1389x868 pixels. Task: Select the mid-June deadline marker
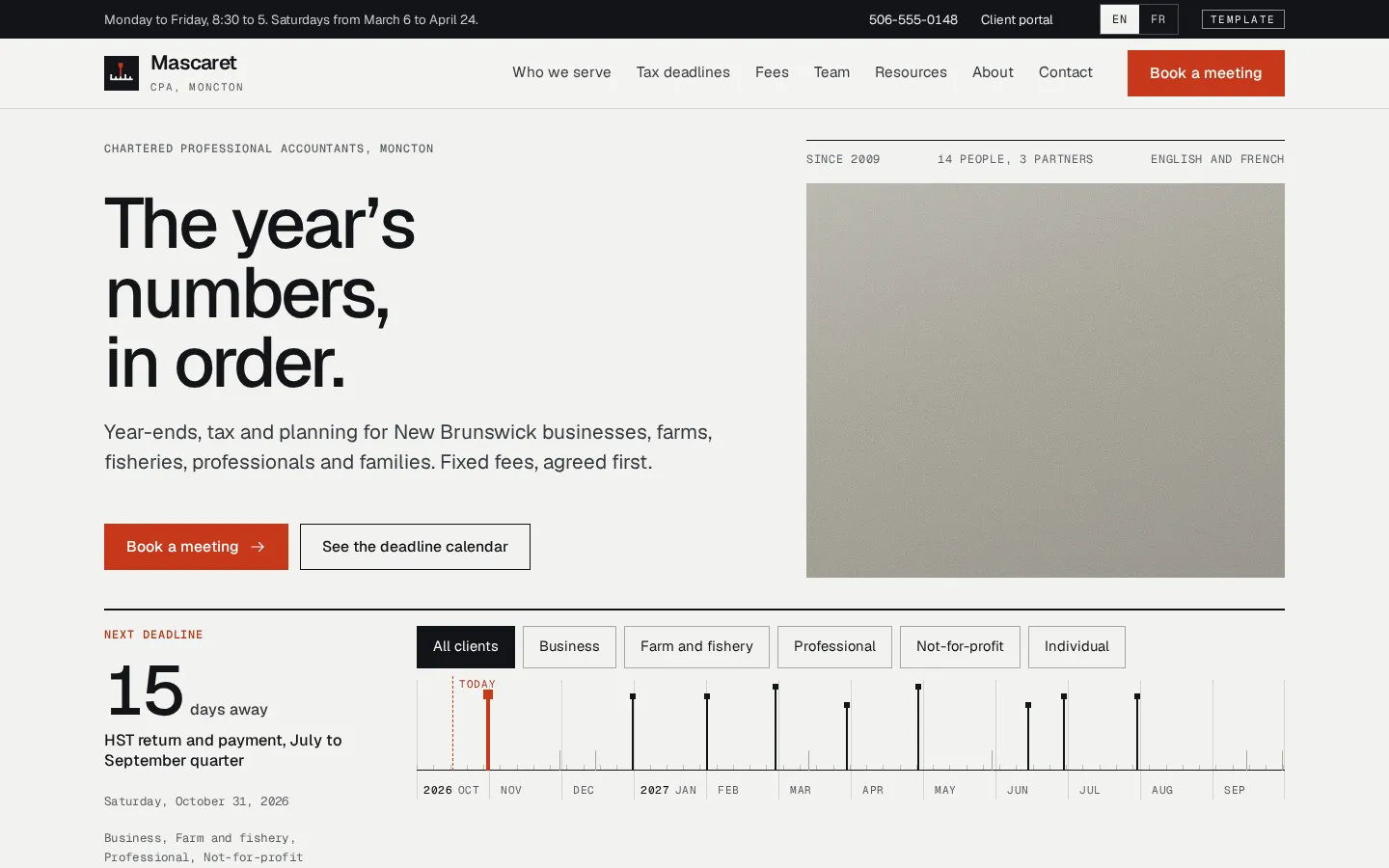point(1028,736)
